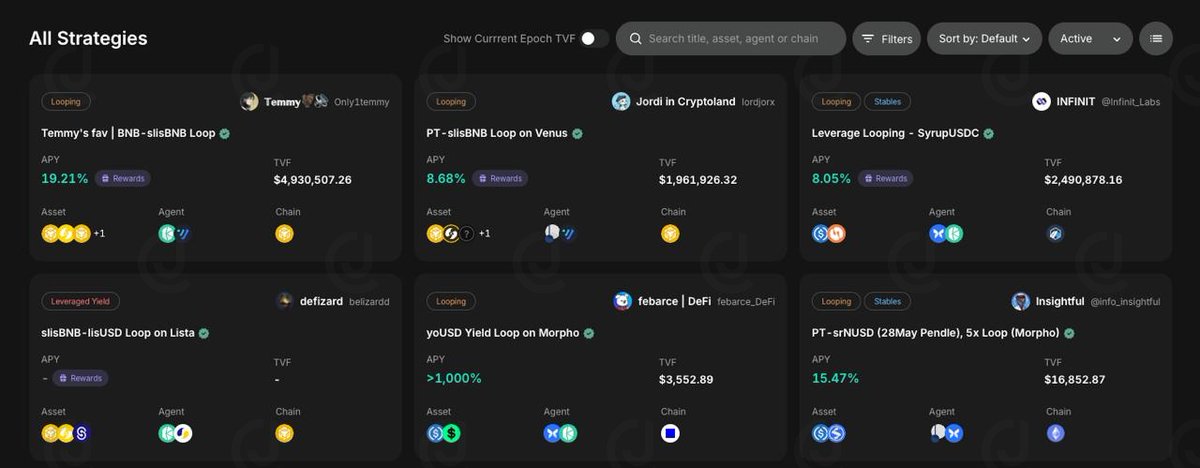Click asset icons on yoUSD Morpho card
The height and width of the screenshot is (468, 1200).
[x=443, y=434]
